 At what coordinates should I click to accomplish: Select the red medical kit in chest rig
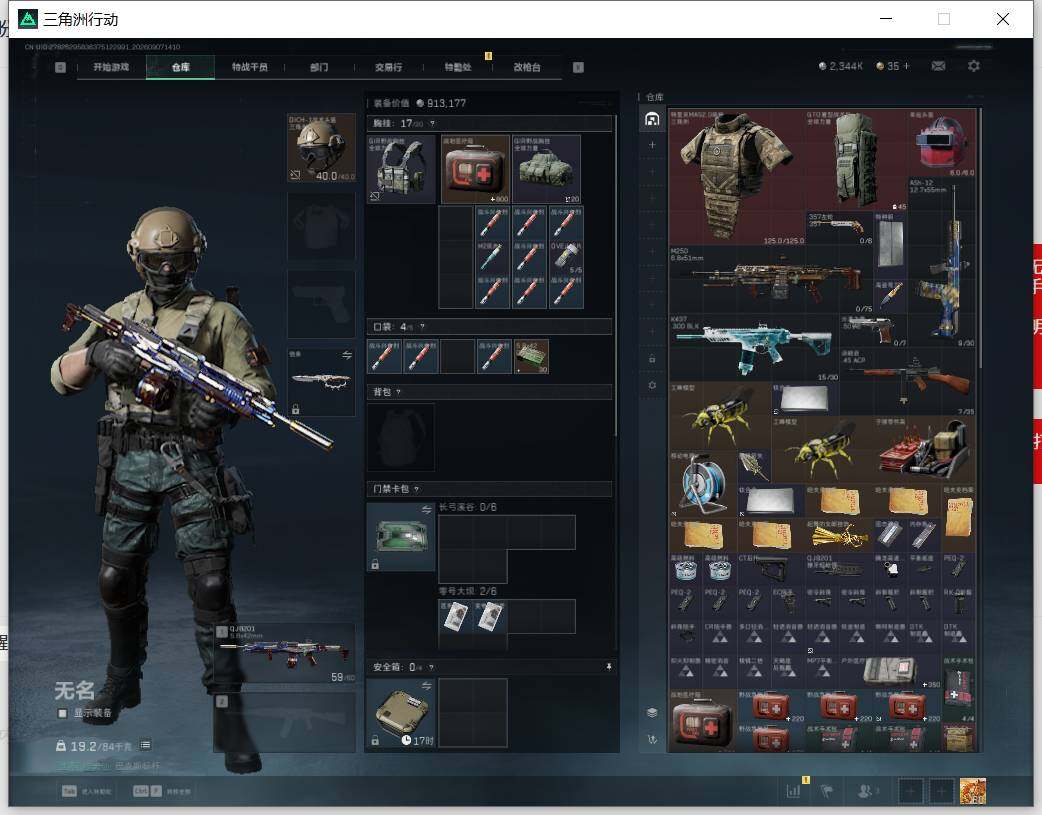[x=475, y=169]
